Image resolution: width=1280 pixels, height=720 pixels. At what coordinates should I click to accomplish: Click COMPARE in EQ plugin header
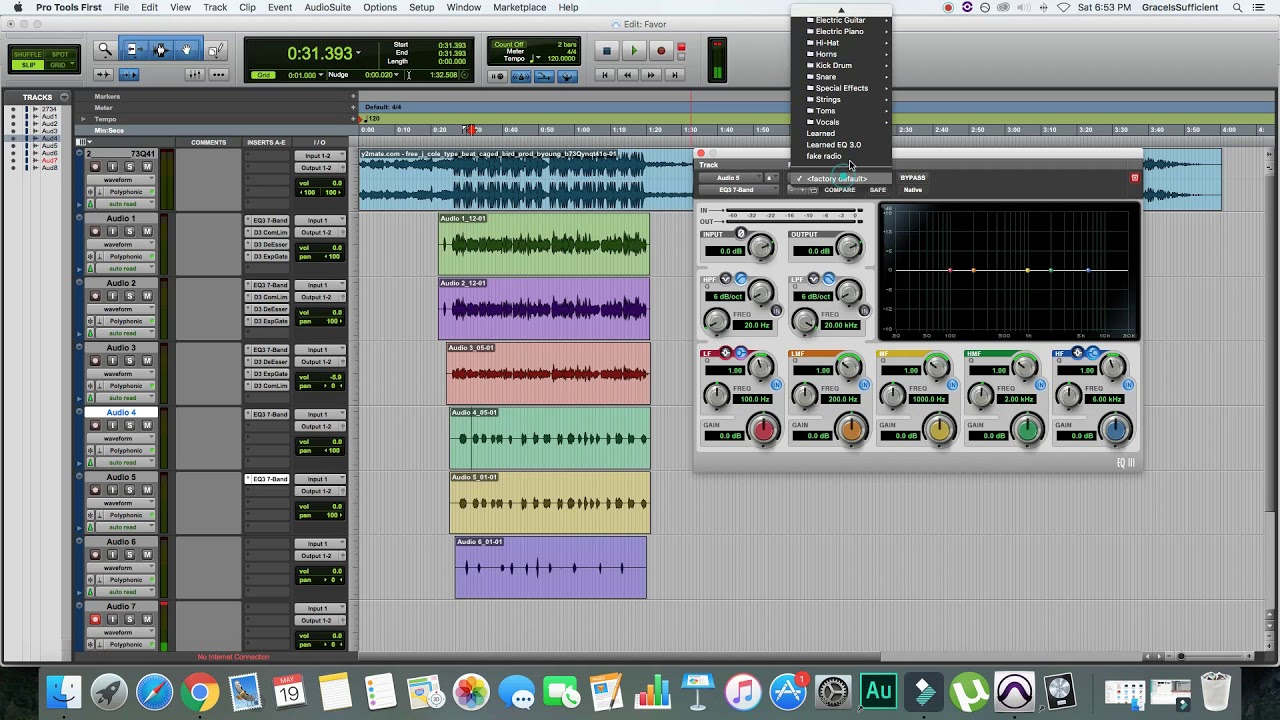point(839,190)
